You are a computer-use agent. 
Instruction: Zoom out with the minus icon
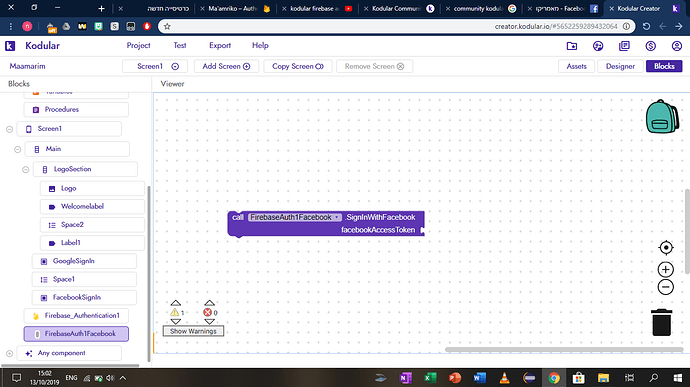(666, 287)
